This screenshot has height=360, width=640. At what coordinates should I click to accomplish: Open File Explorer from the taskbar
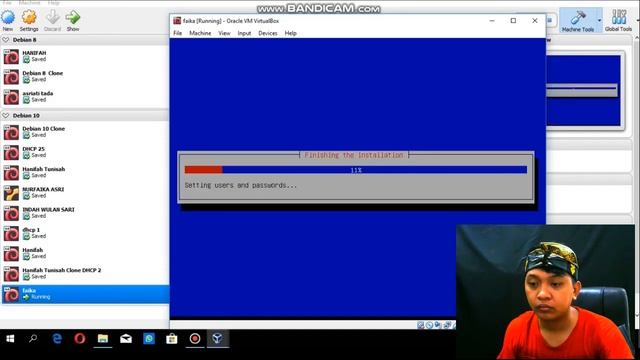(x=103, y=338)
